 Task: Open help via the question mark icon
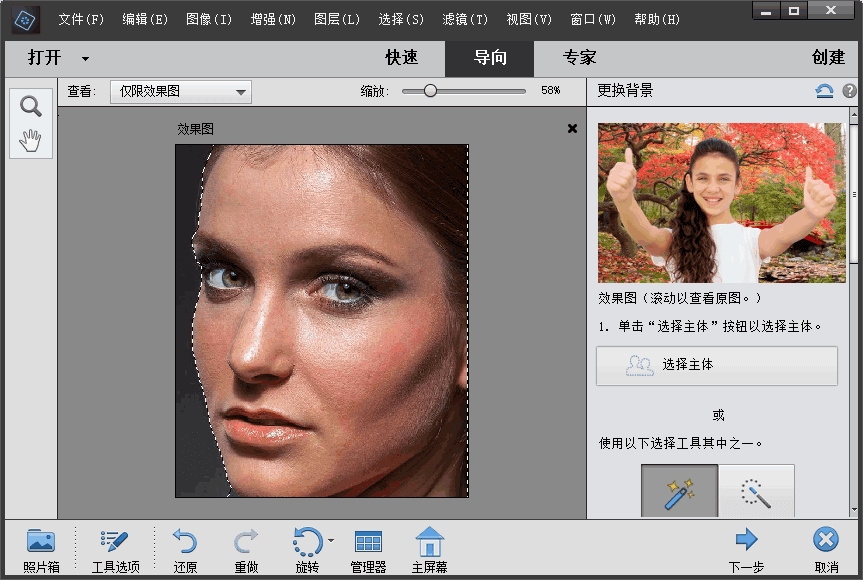(x=849, y=90)
